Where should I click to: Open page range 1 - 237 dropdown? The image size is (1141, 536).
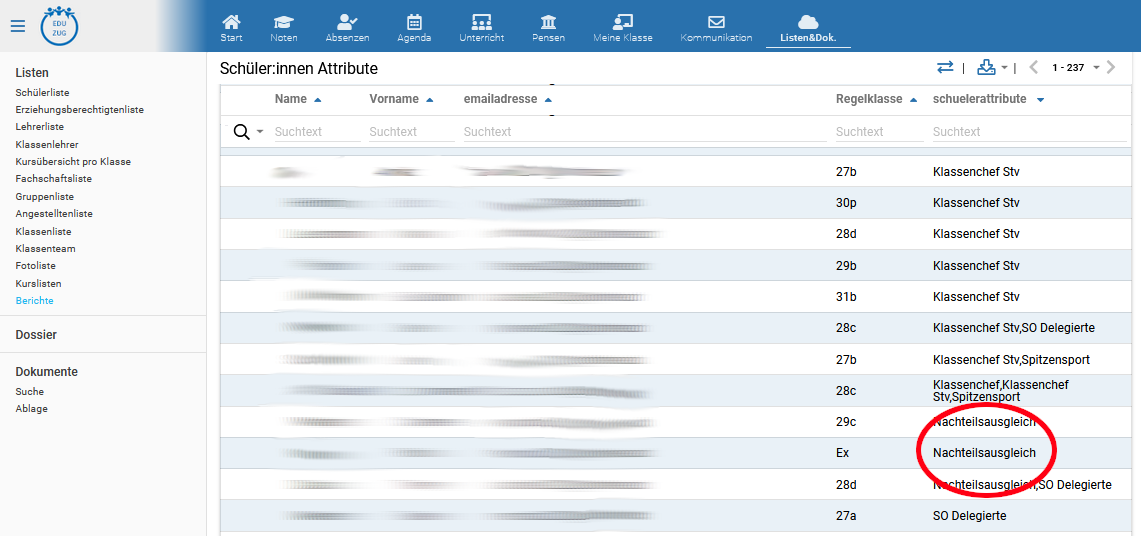click(1096, 68)
